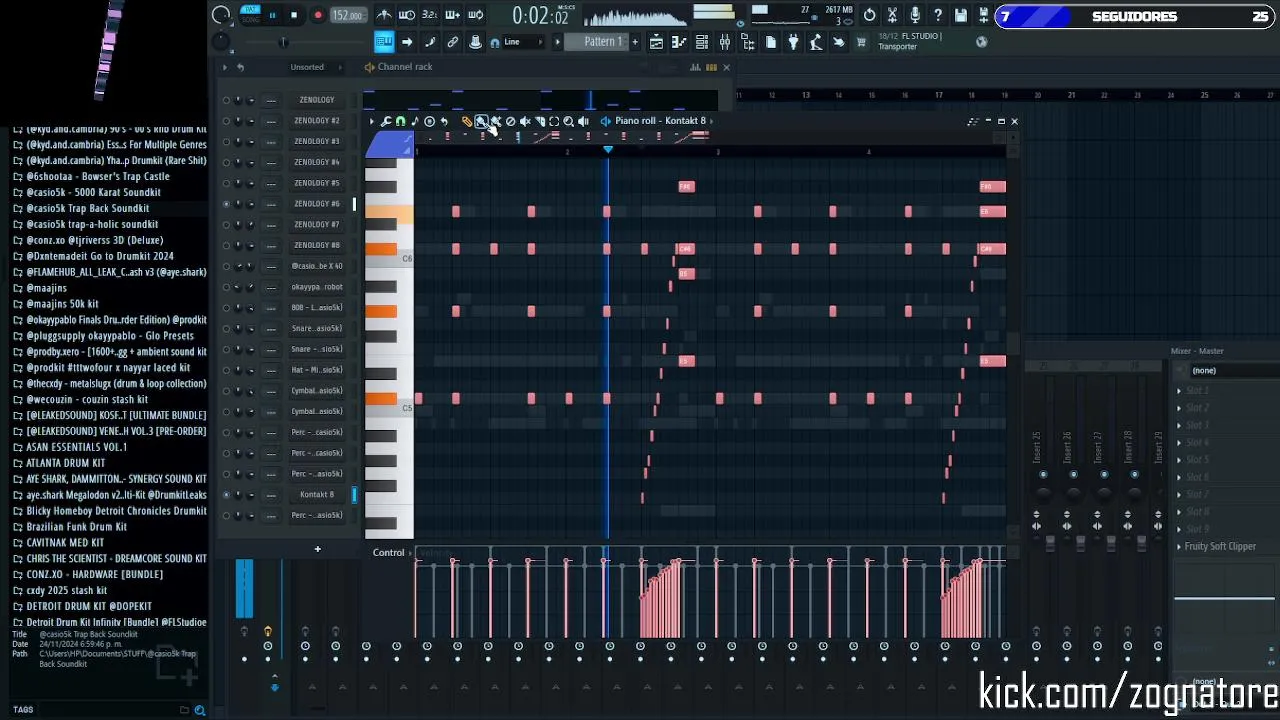Open the Unsorted channel filter dropdown

click(307, 67)
